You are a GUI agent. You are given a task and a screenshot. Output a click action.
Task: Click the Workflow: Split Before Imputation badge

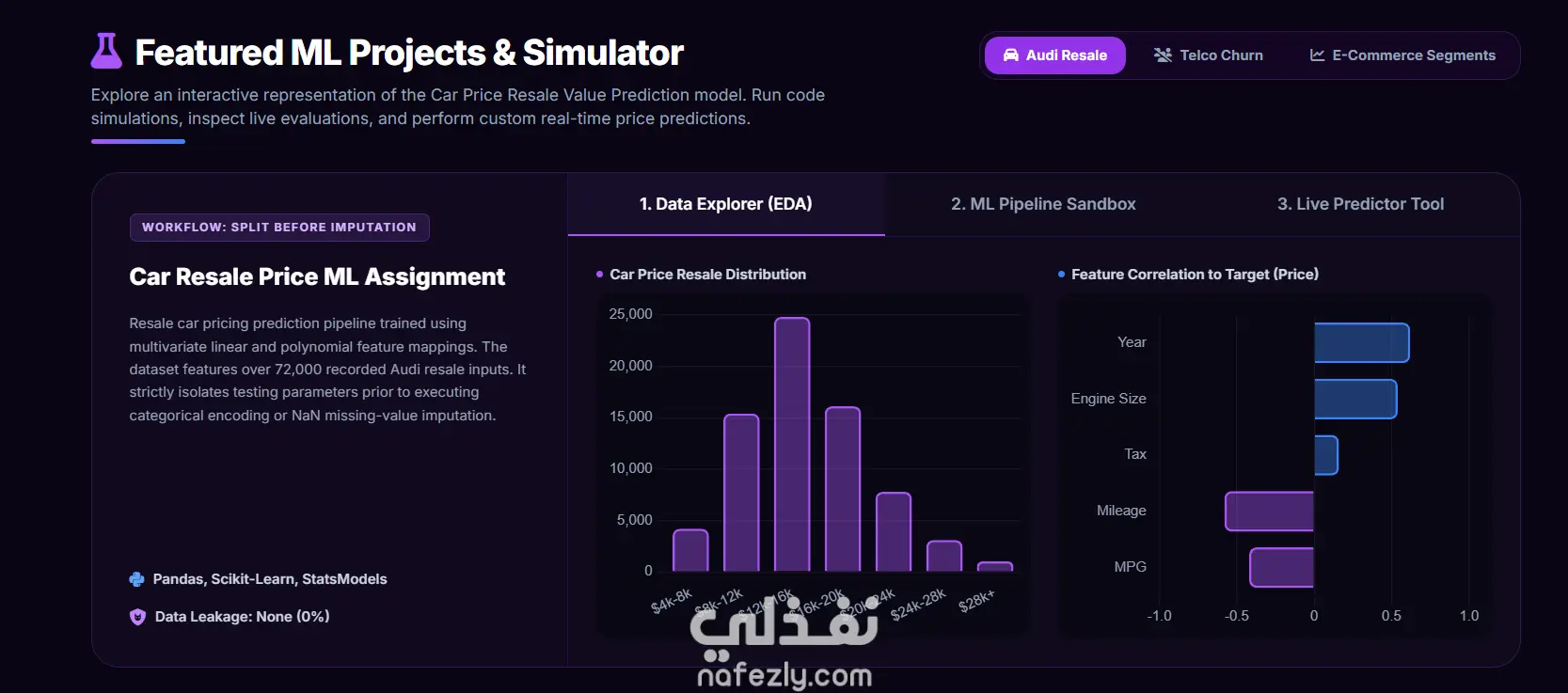point(279,228)
